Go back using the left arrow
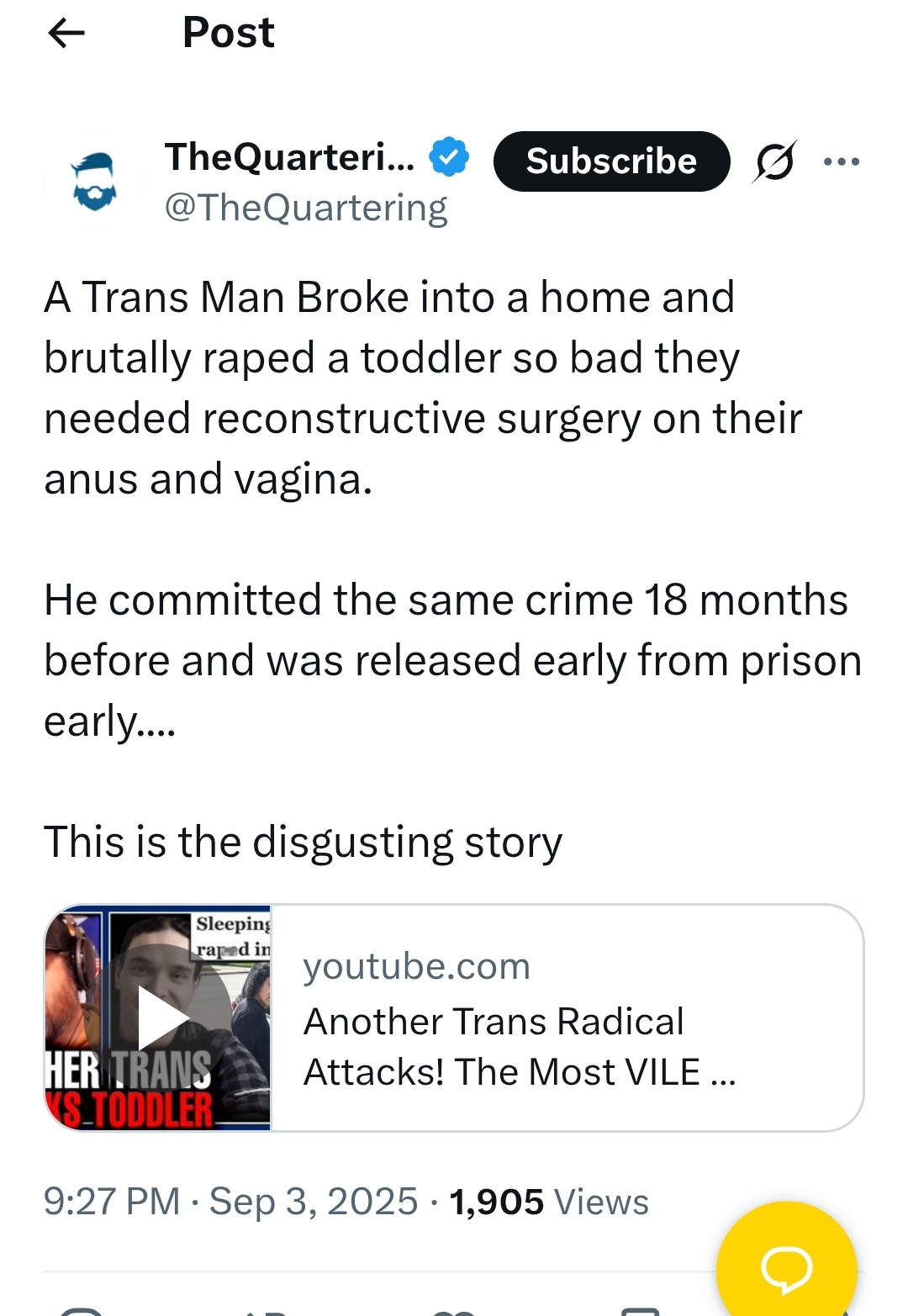Viewport: 908px width, 1316px height. (x=66, y=34)
